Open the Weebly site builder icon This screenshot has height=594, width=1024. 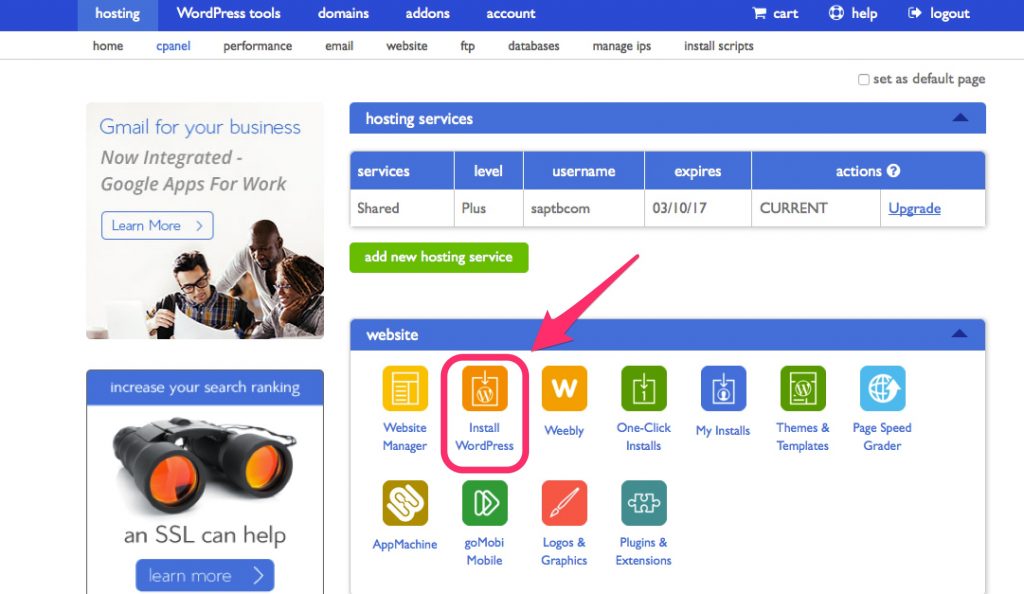click(564, 388)
